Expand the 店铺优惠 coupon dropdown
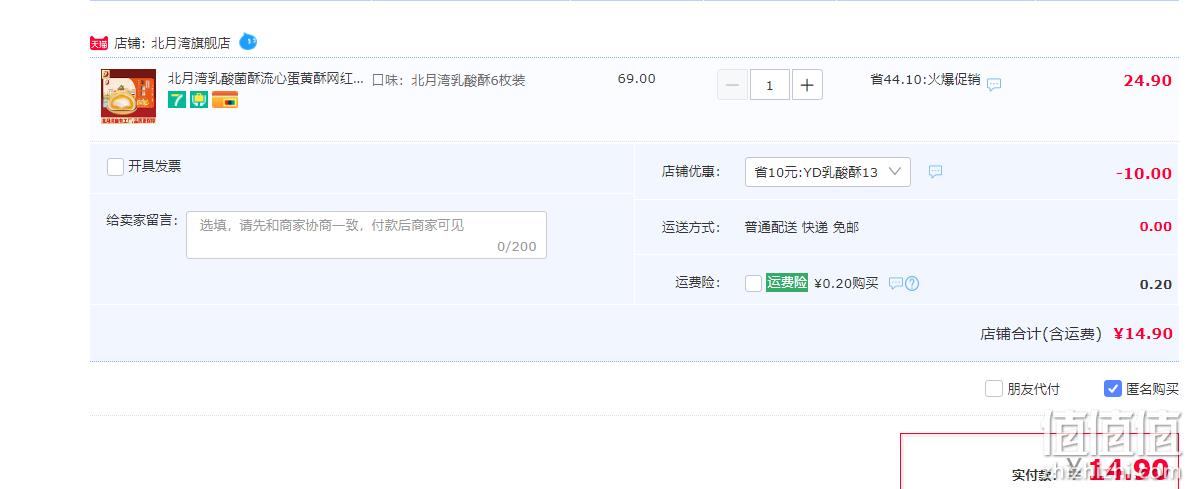This screenshot has height=489, width=1191. 827,172
